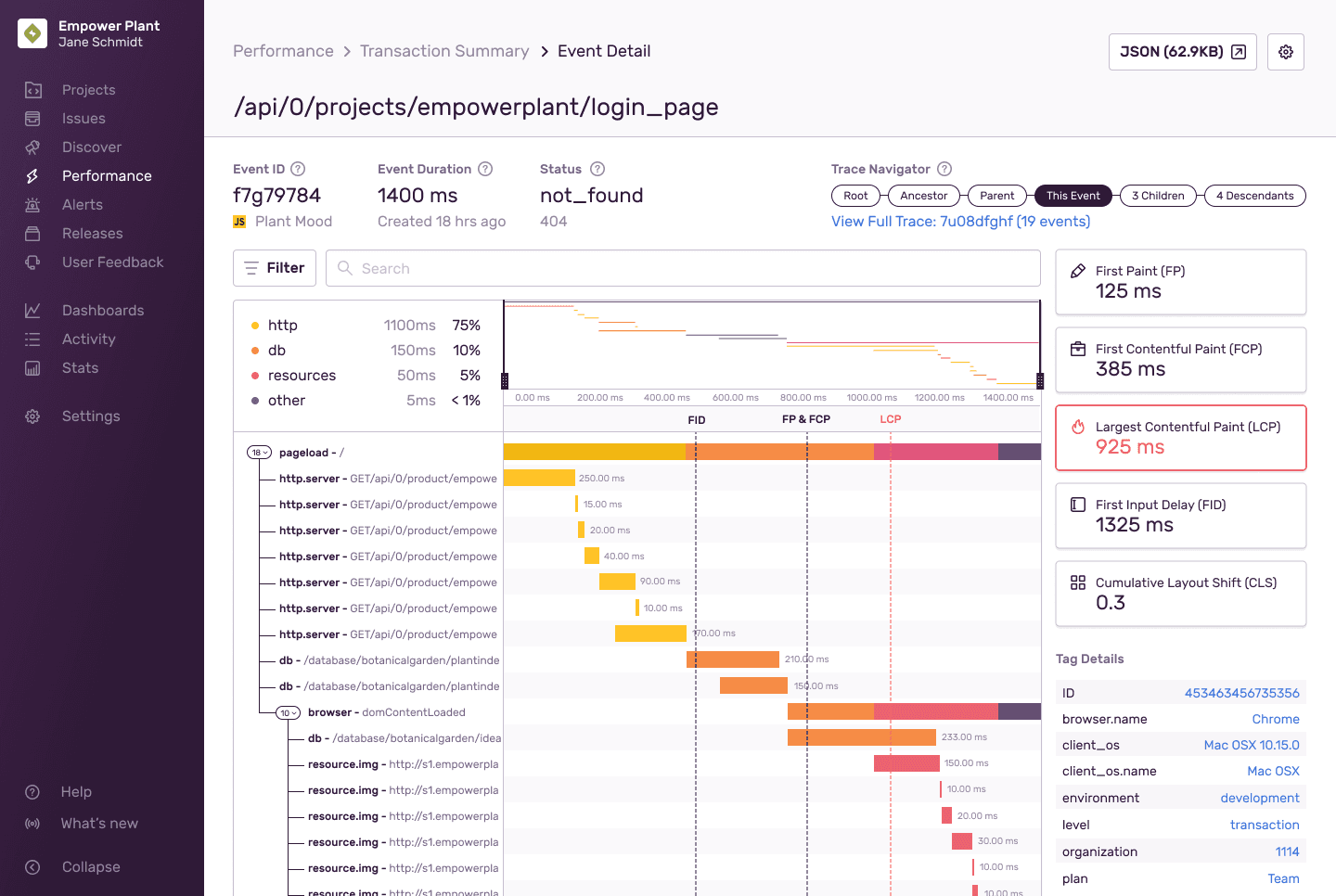
Task: Click the User Feedback sidebar icon
Action: click(32, 262)
